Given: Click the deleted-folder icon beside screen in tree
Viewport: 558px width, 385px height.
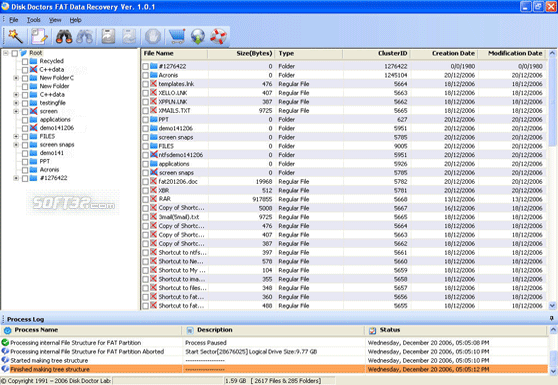Looking at the screenshot, I should coord(33,111).
